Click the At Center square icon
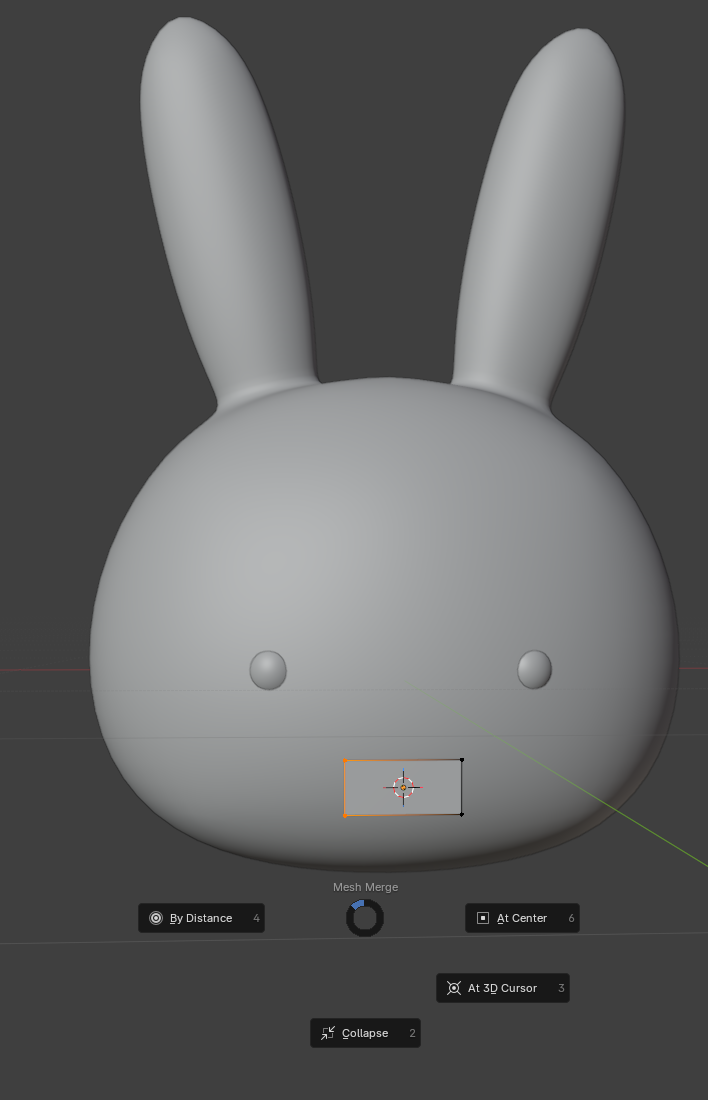 483,918
